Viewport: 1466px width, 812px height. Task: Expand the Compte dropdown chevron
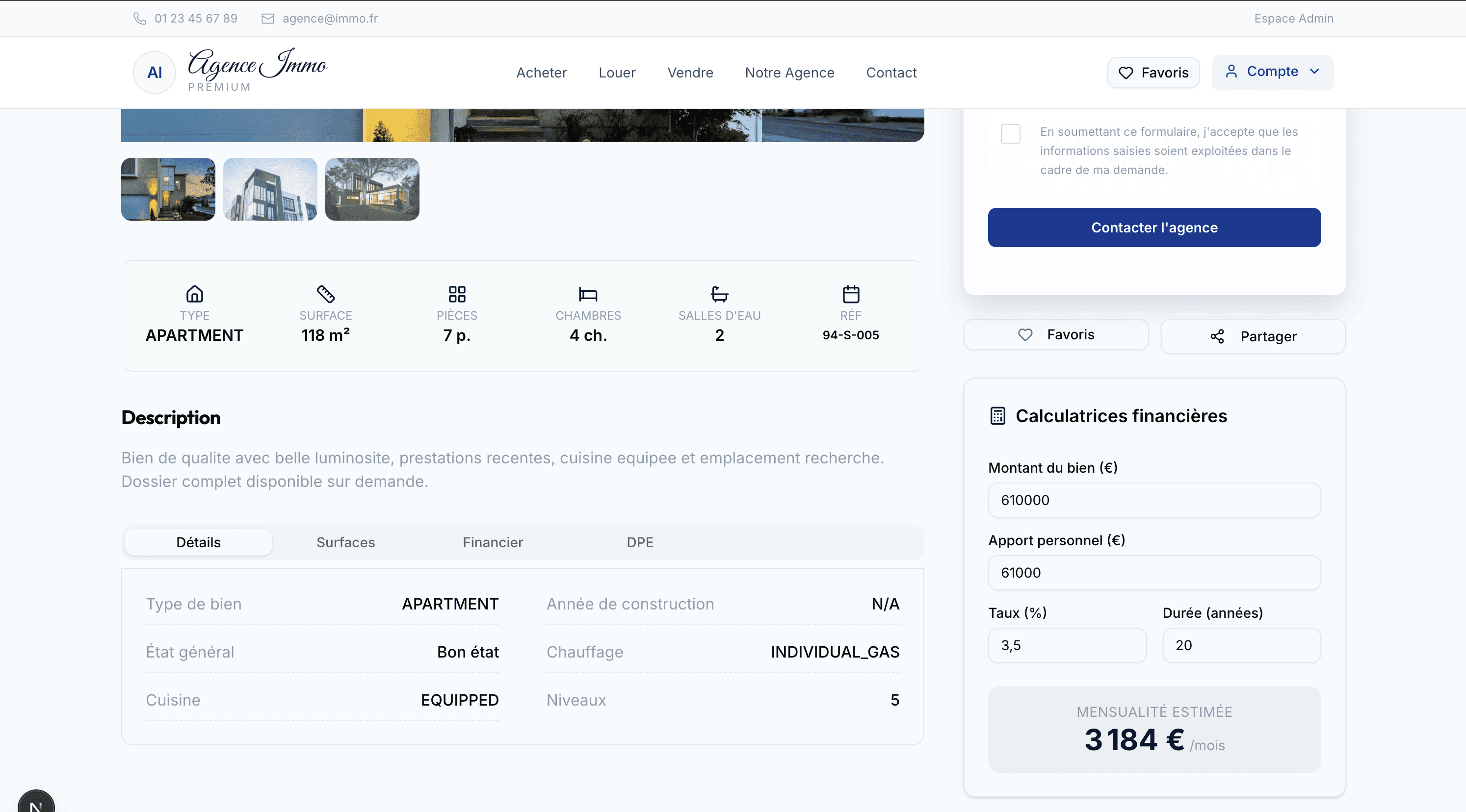click(1314, 72)
